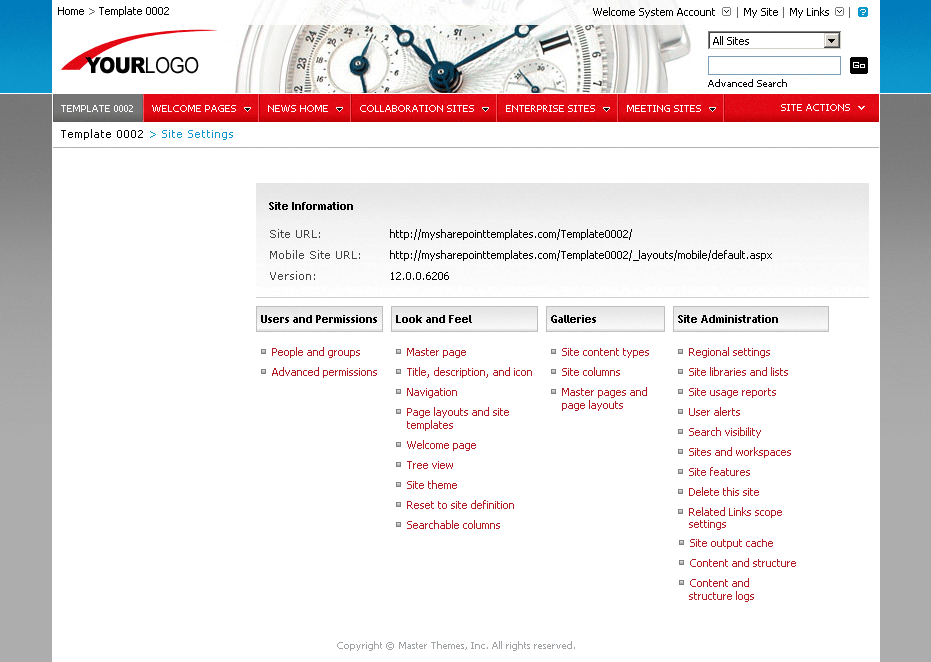931x662 pixels.
Task: Navigate to My Site
Action: click(759, 11)
